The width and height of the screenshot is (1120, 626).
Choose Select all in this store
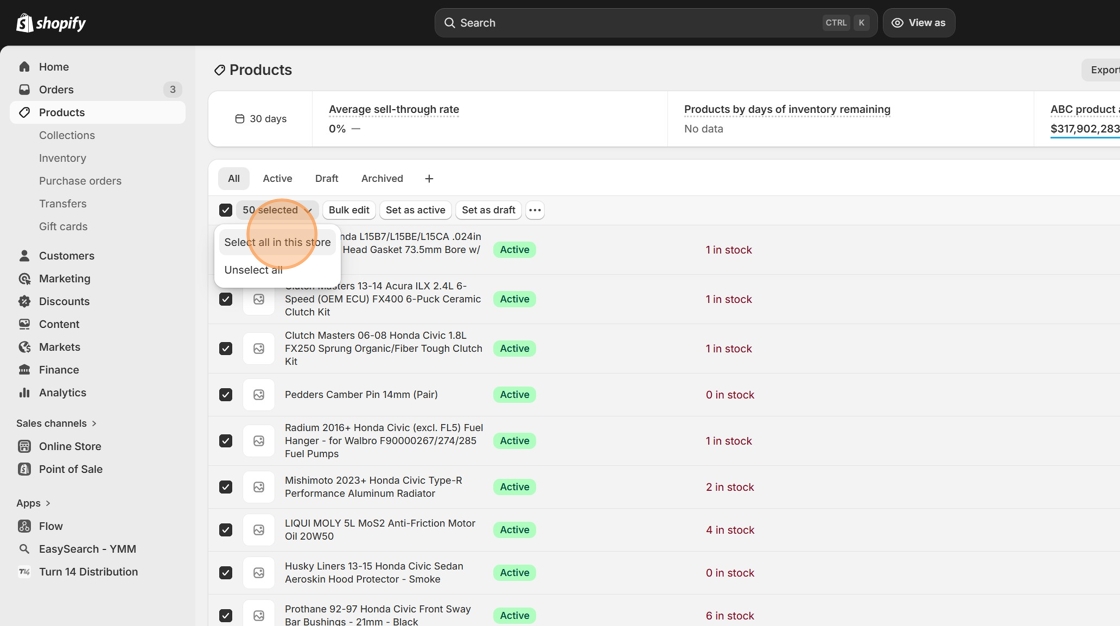pos(277,242)
